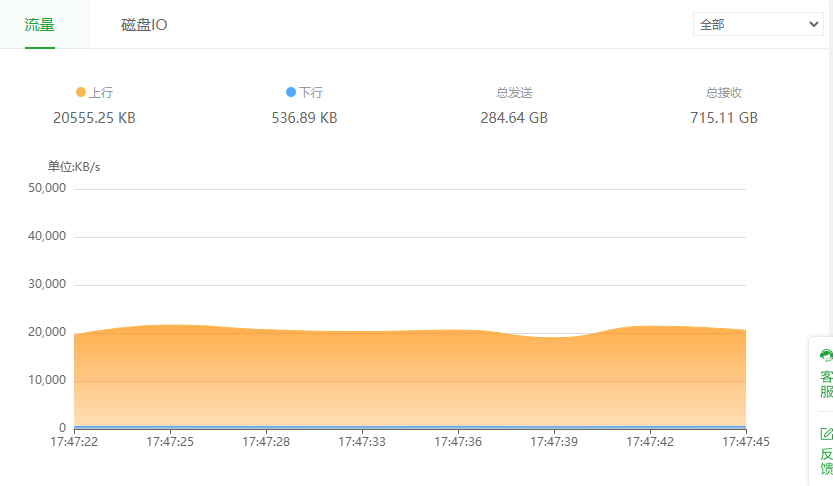Toggle the orange 上行 legend dot
833x486 pixels.
(x=81, y=92)
